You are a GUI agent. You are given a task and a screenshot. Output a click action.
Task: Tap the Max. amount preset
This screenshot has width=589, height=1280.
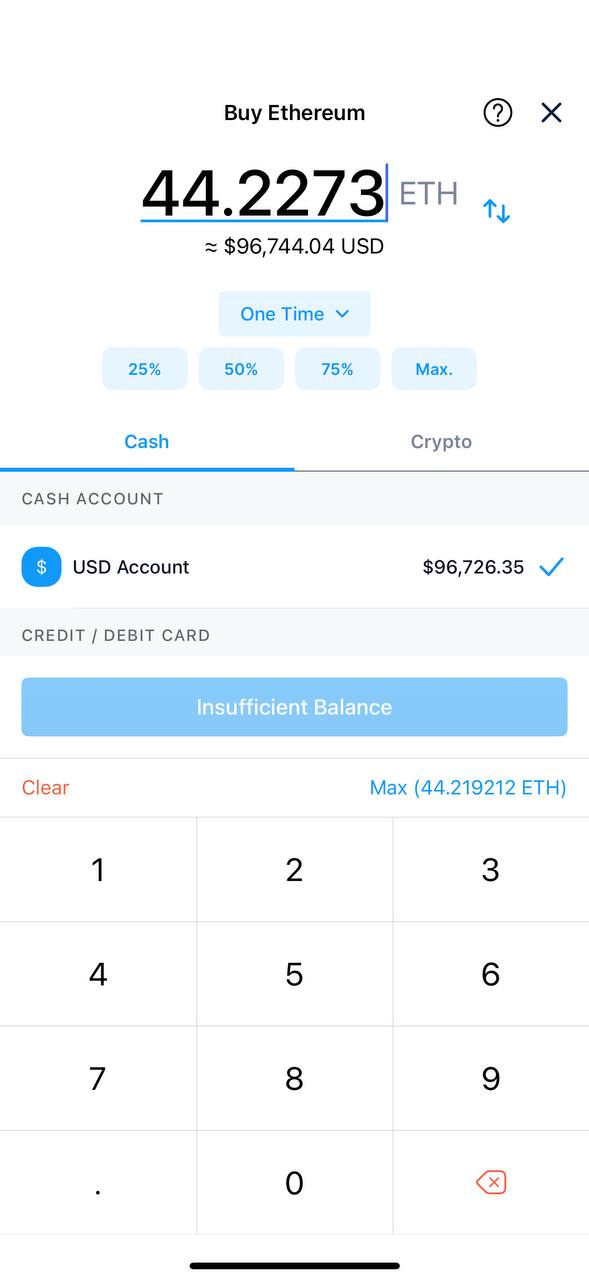tap(434, 369)
